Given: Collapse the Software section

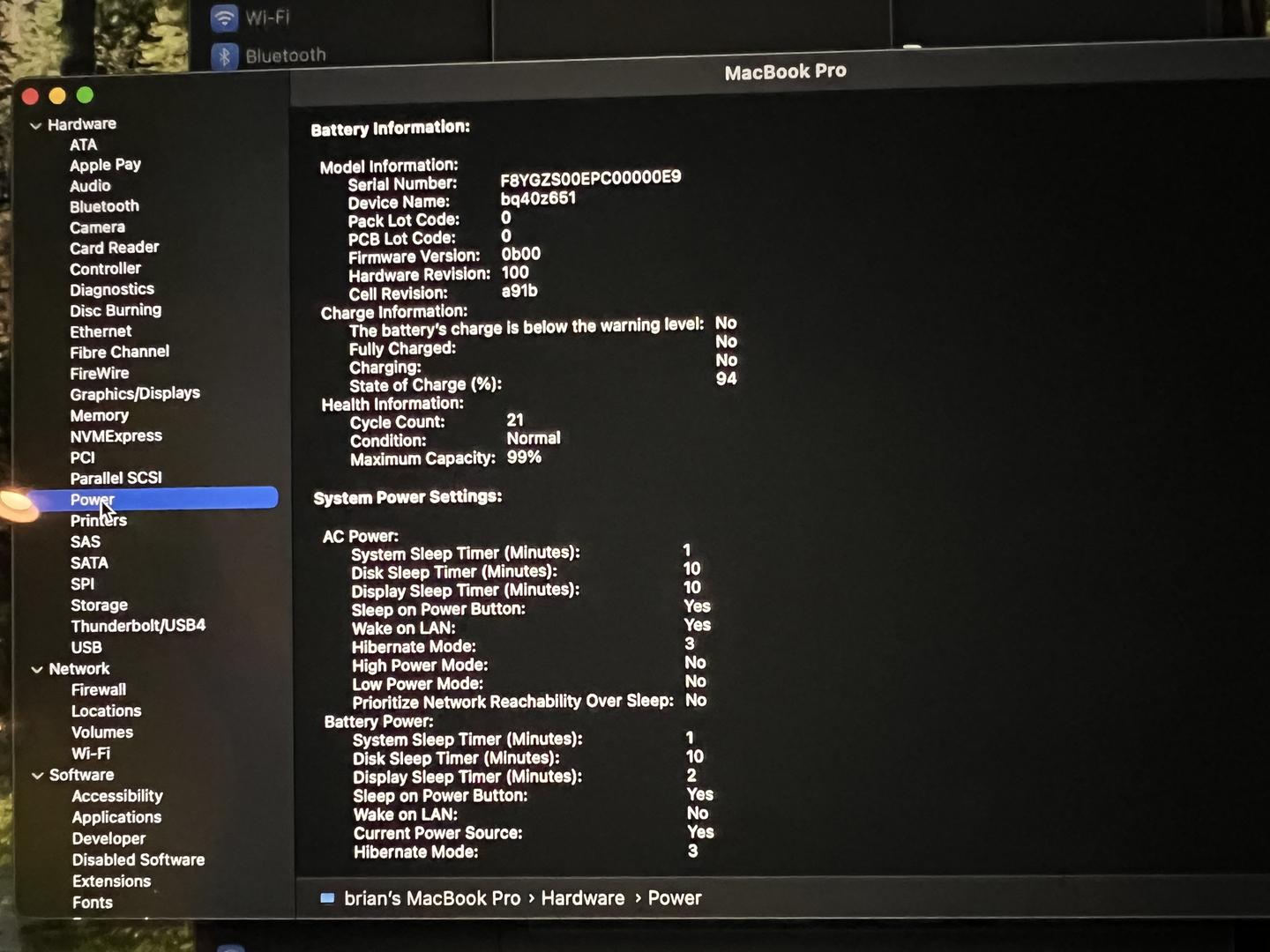Looking at the screenshot, I should [x=38, y=776].
